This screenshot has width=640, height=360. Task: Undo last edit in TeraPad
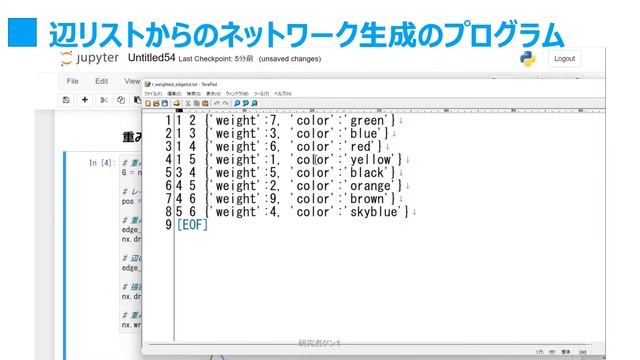[217, 103]
